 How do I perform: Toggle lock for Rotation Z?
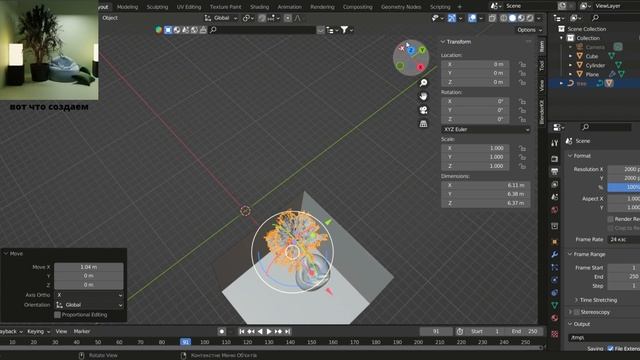click(522, 119)
